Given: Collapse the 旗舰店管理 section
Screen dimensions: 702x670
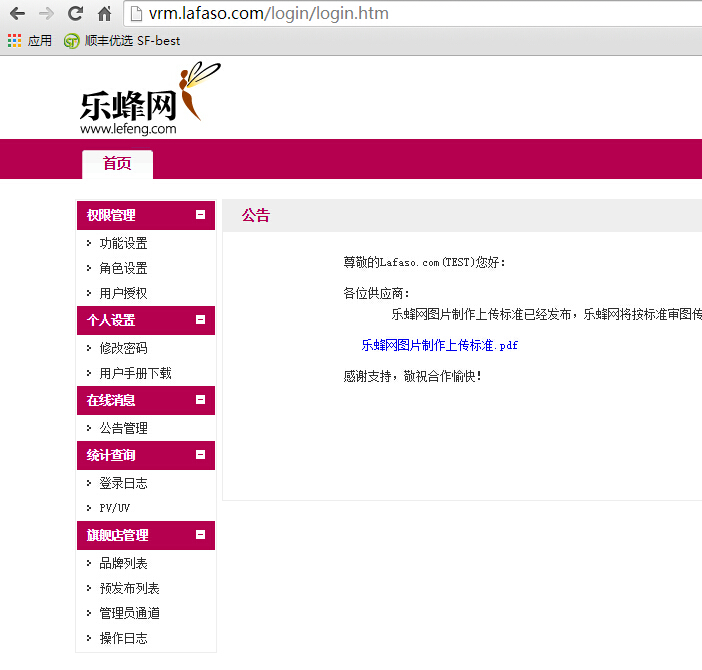Looking at the screenshot, I should [x=201, y=534].
